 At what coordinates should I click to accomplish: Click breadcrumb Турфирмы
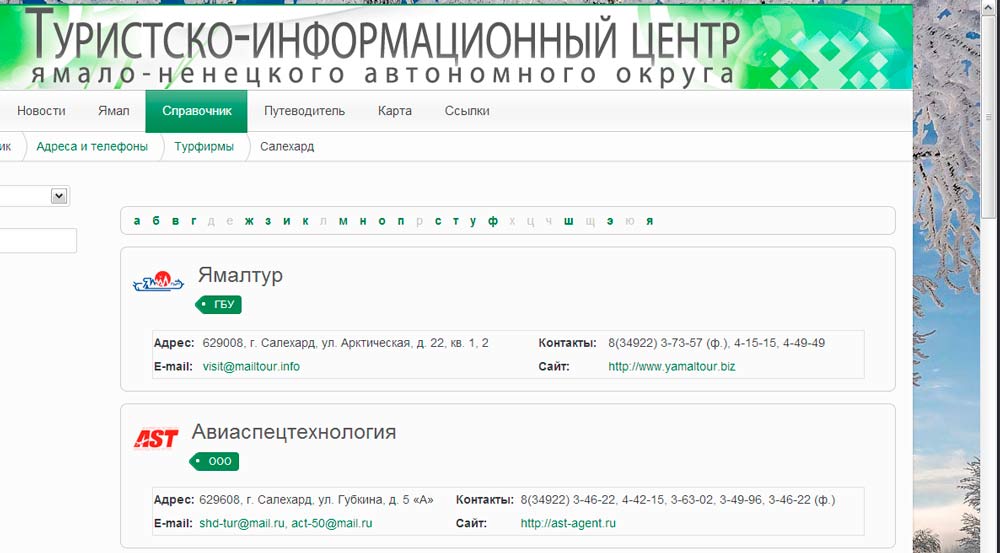click(204, 147)
